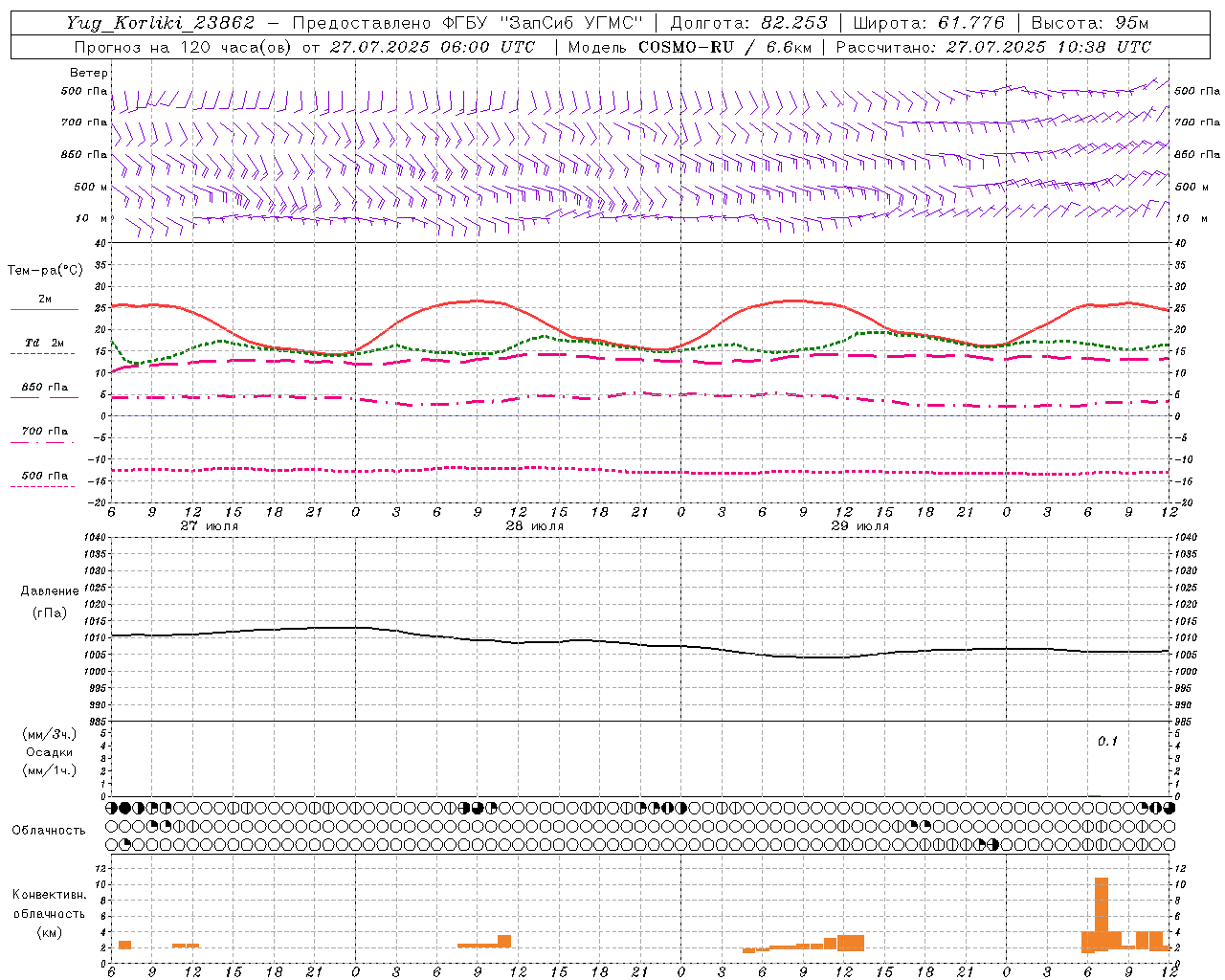Click the 500 гПа temperature legend entry

coord(45,475)
